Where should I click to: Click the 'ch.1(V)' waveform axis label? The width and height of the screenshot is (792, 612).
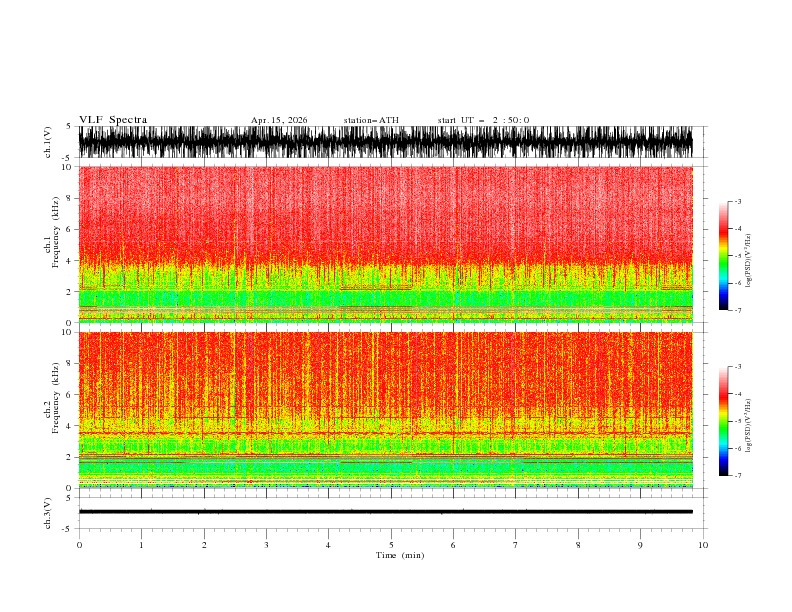coord(48,142)
